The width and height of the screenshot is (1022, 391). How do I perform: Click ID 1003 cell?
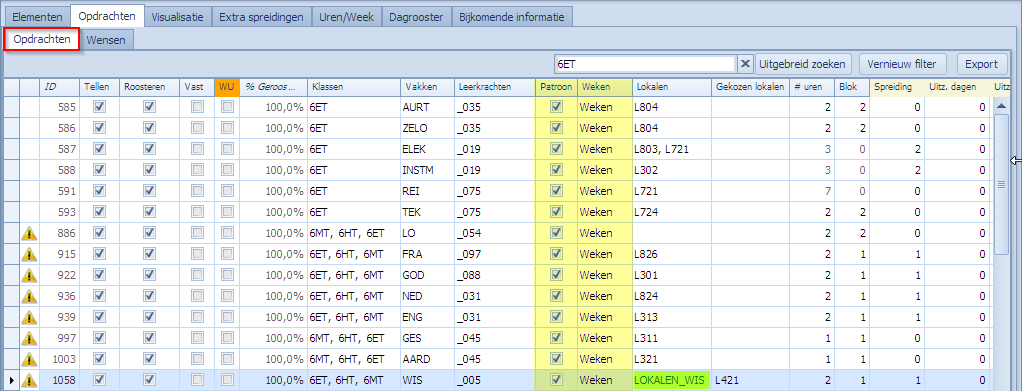59,358
